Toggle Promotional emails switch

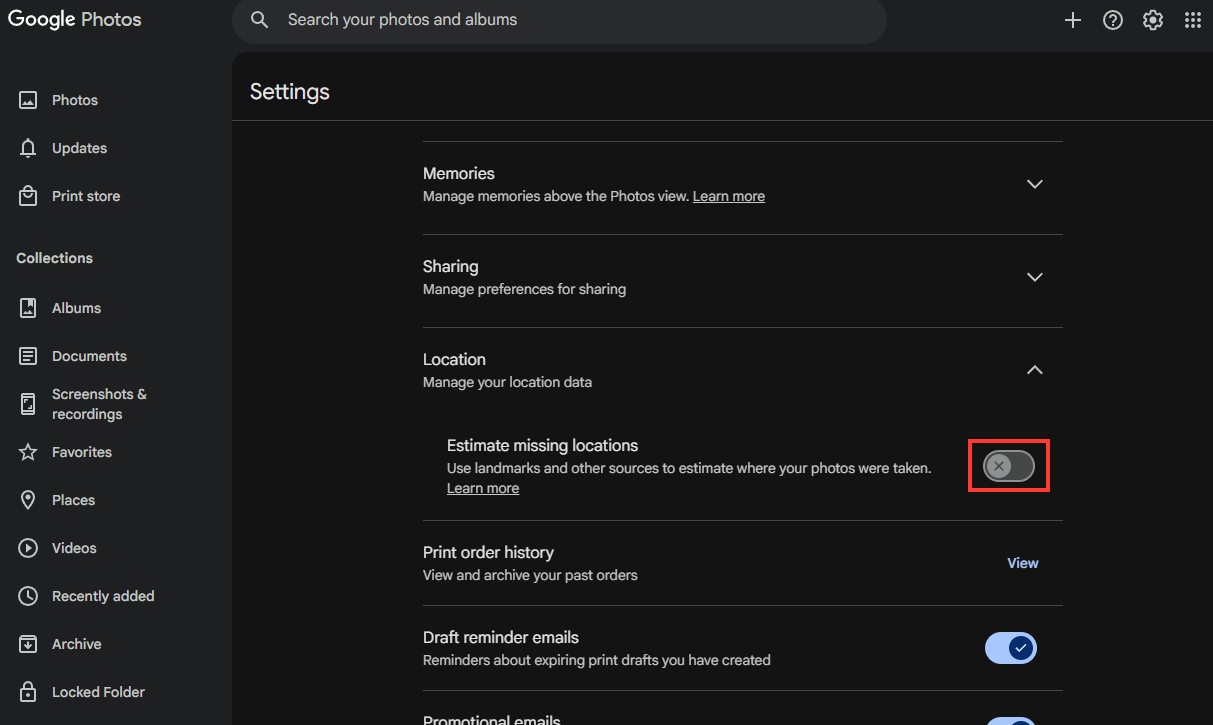point(1011,720)
